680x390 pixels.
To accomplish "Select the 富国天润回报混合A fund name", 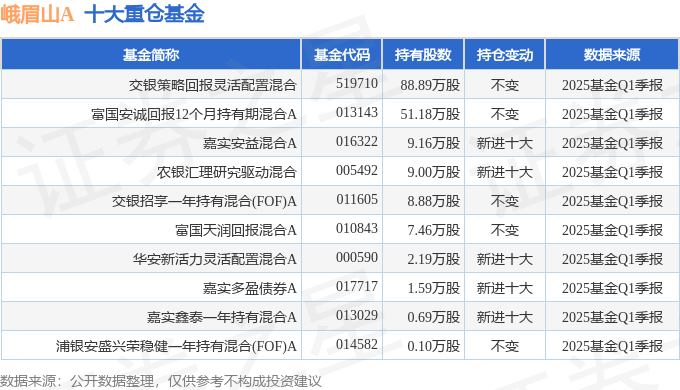I will (236, 230).
